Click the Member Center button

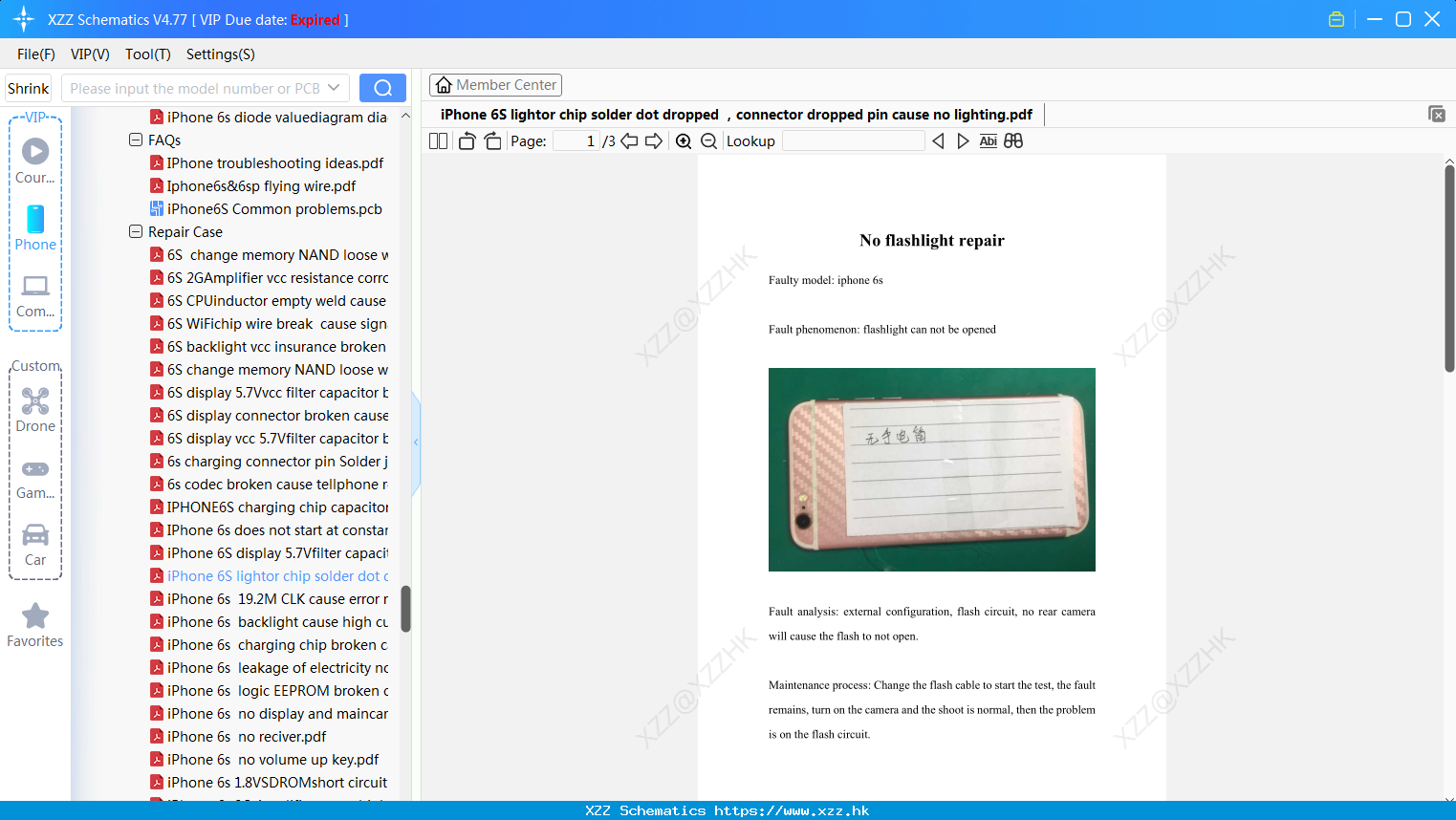point(495,85)
